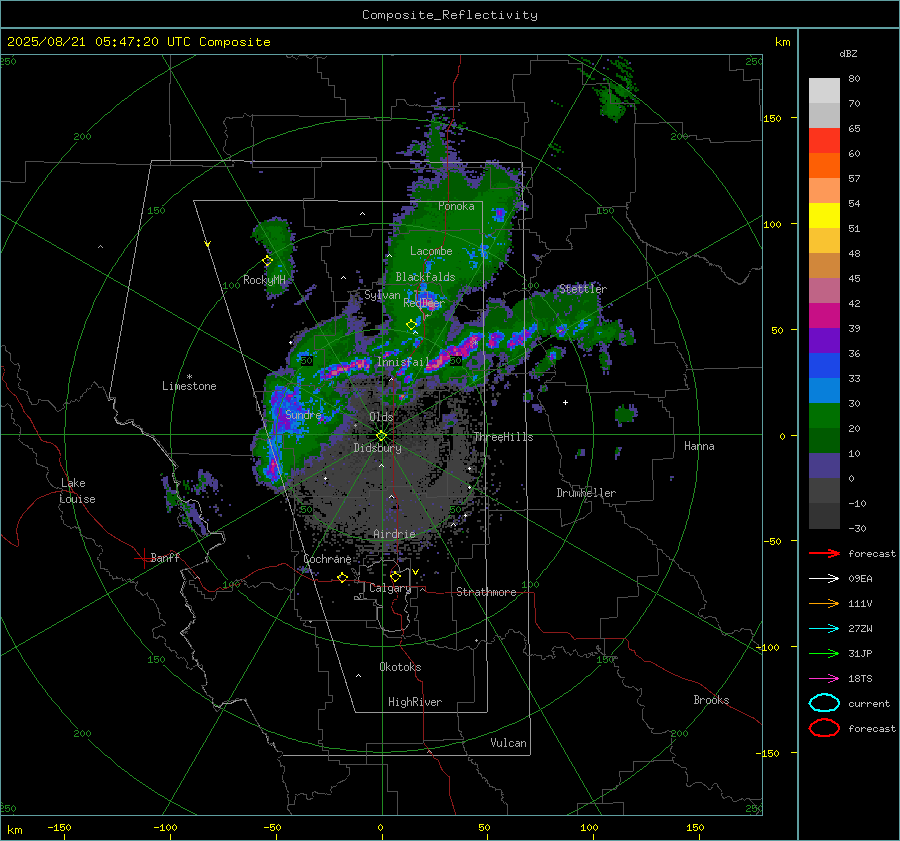Click the red forecast arrow legend icon
Viewport: 900px width, 841px height.
(824, 553)
